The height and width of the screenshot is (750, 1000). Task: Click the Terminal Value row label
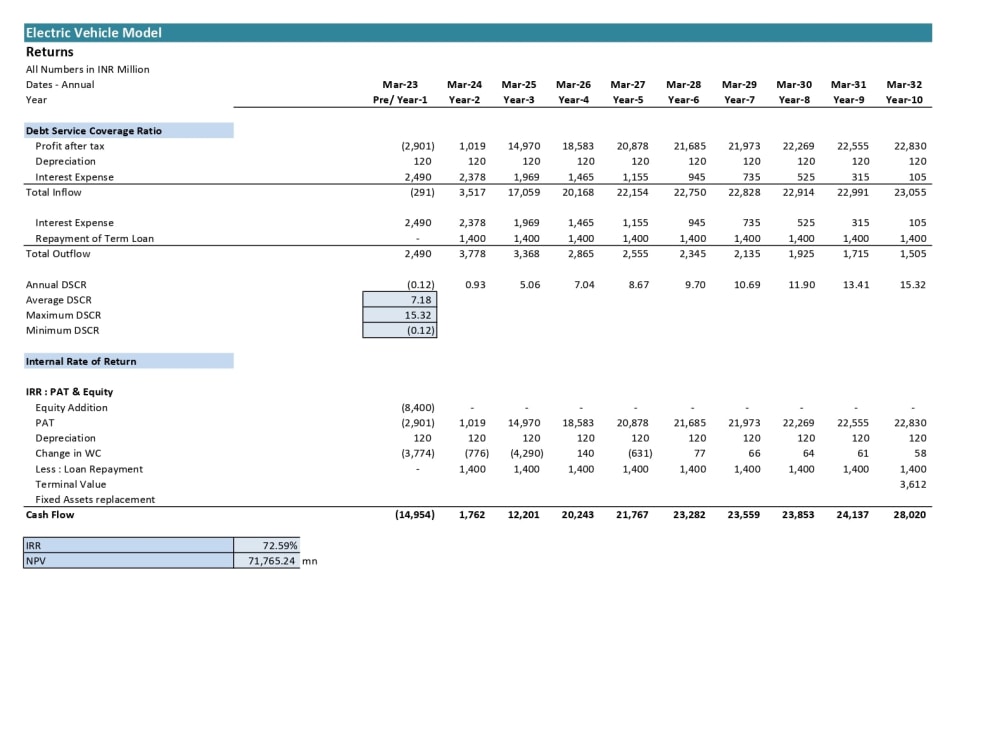point(71,485)
